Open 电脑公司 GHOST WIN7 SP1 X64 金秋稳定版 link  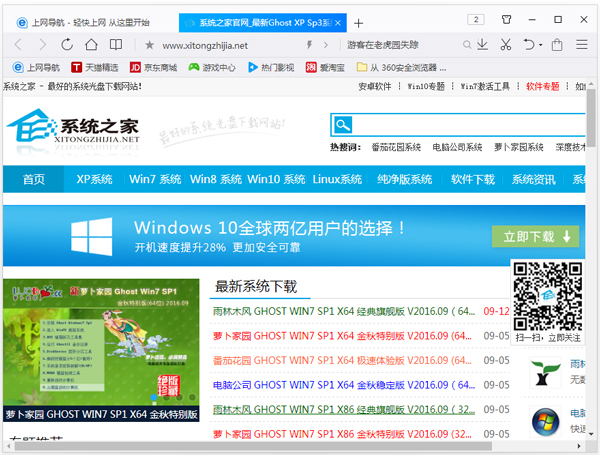[x=344, y=385]
